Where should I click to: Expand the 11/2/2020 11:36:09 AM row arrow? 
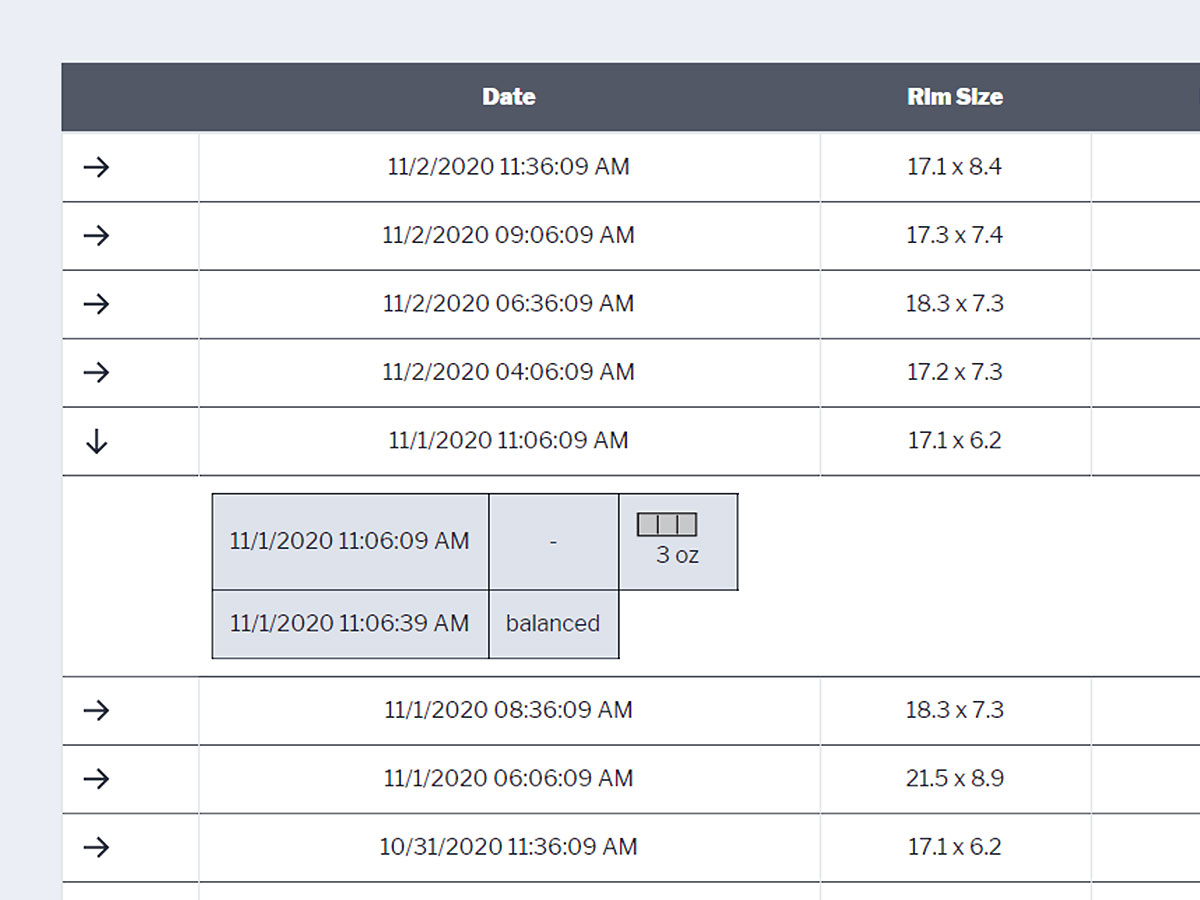pos(96,167)
